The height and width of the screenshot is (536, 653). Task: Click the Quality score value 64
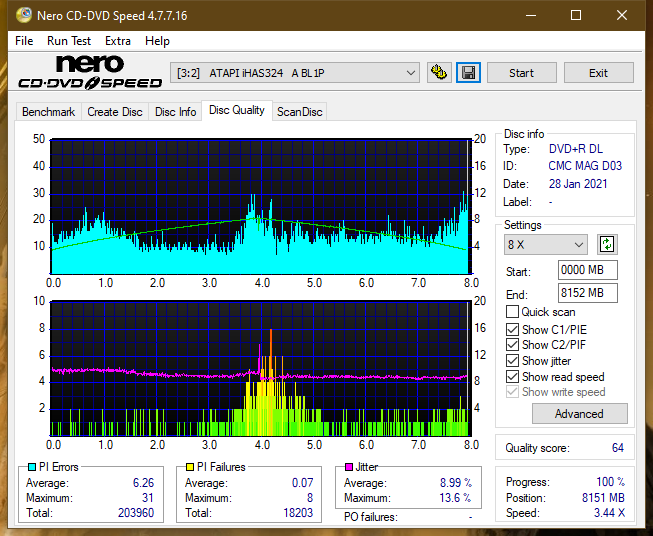618,448
